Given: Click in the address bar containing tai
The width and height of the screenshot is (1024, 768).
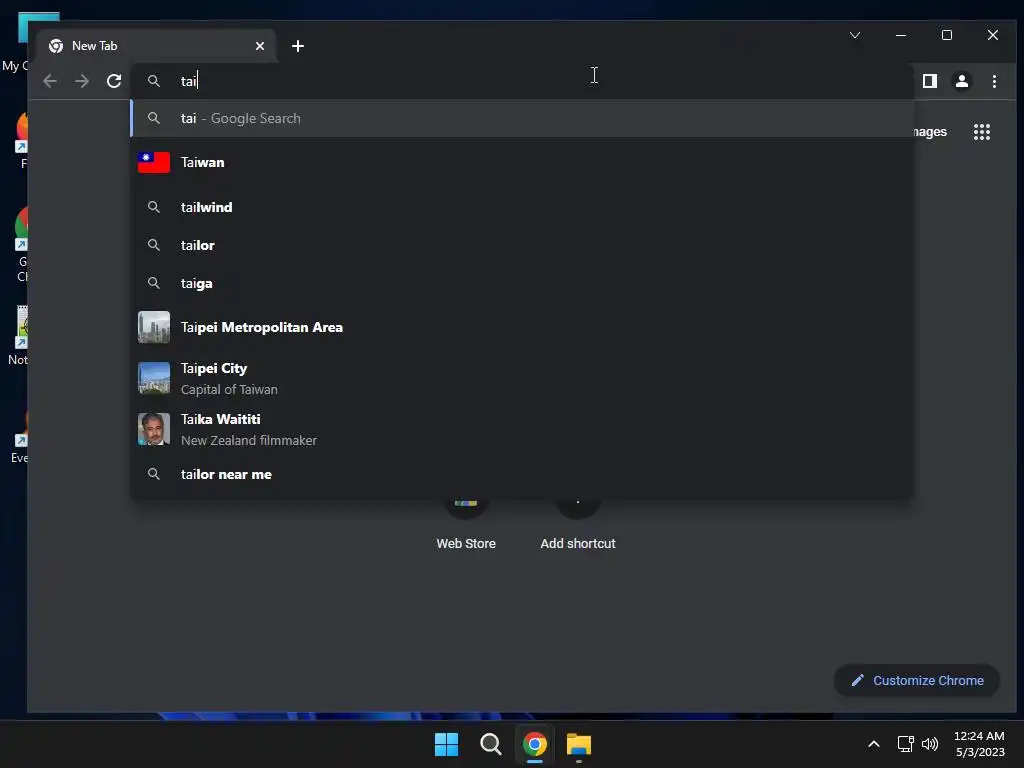Looking at the screenshot, I should pyautogui.click(x=522, y=81).
